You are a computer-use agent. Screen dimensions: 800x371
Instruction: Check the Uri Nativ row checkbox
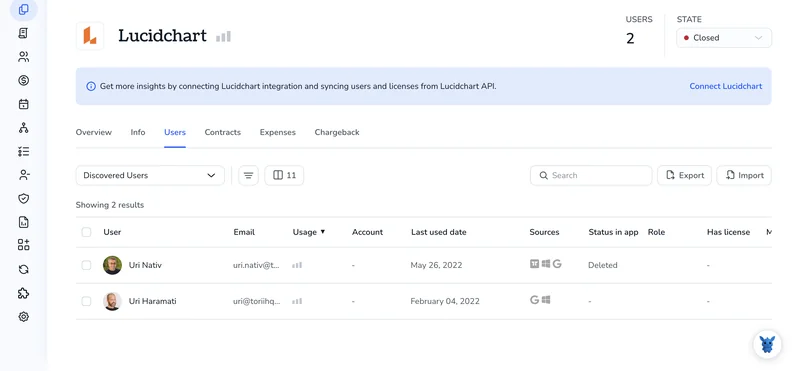pos(86,265)
